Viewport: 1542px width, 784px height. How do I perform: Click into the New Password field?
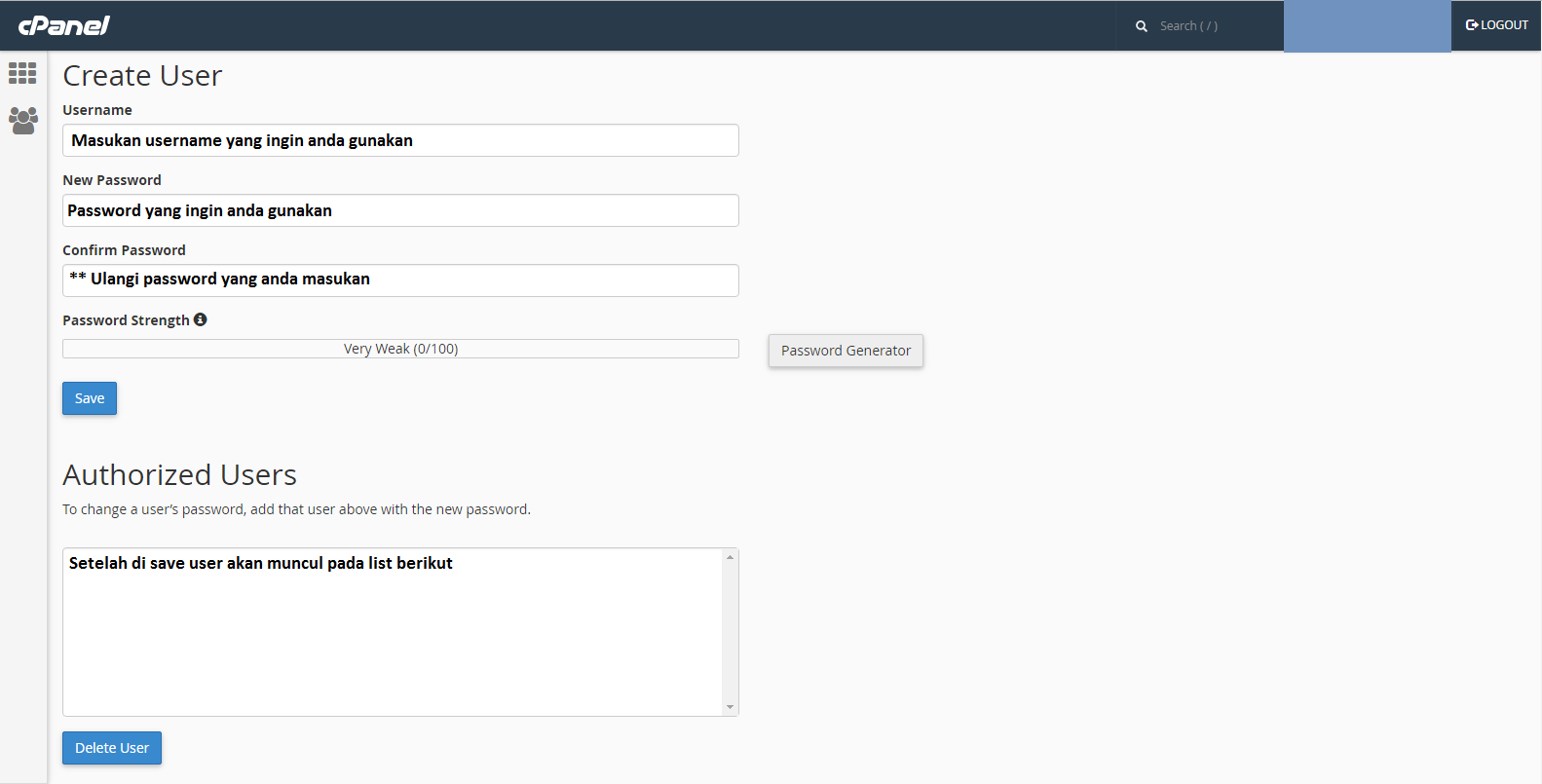tap(400, 210)
